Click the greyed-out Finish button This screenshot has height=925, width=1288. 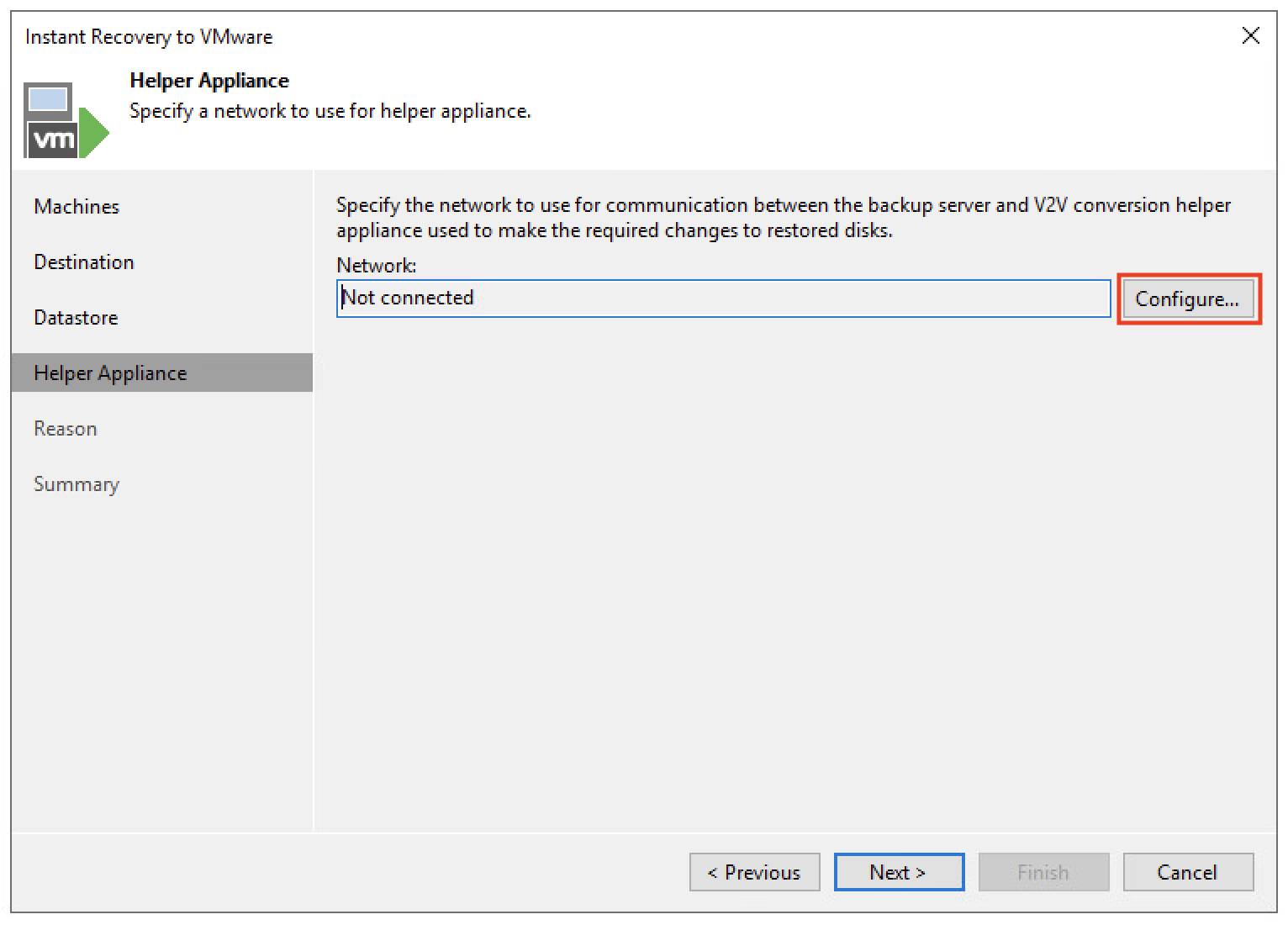(x=1043, y=872)
